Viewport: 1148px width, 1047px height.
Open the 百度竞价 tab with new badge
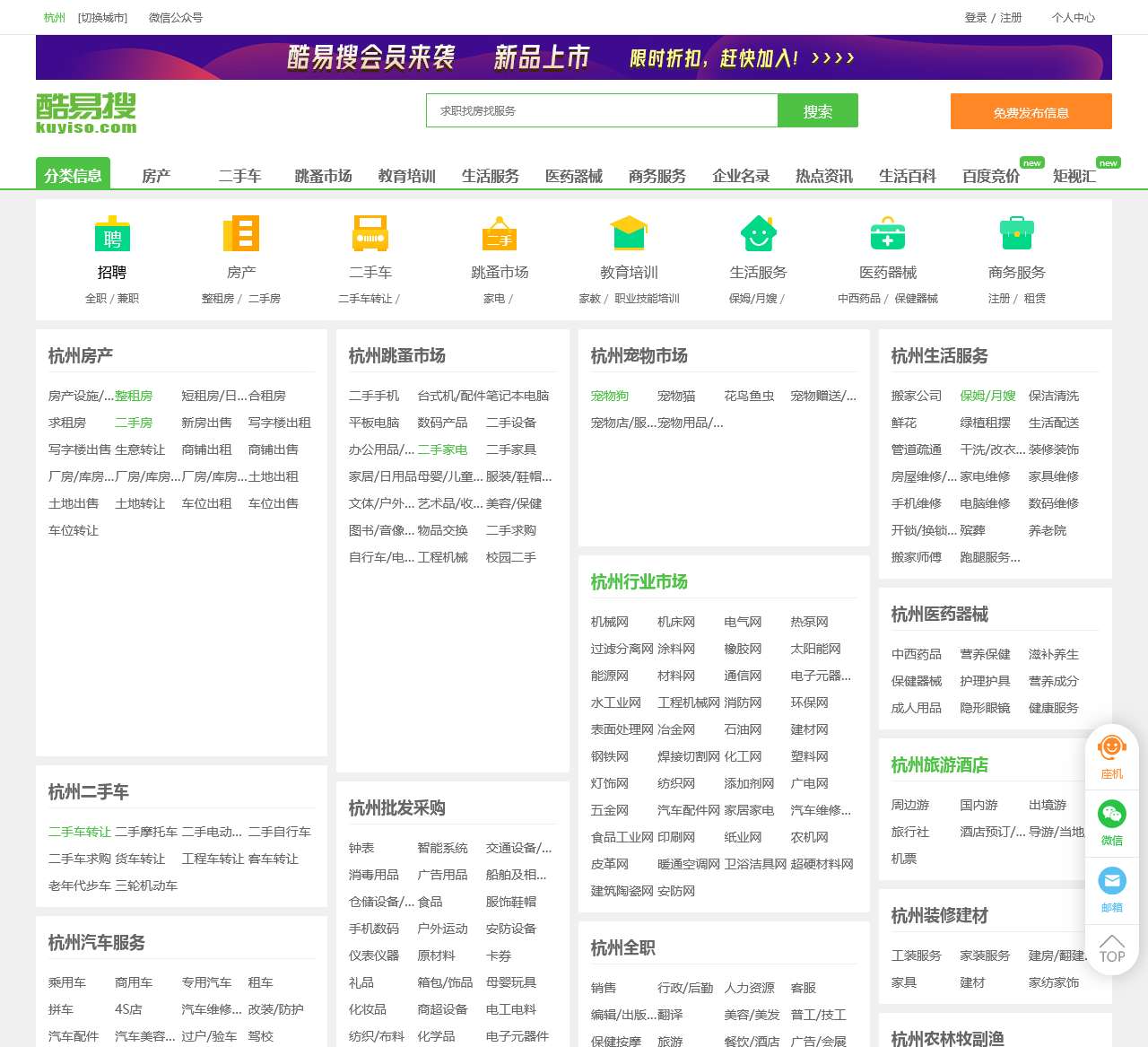click(989, 176)
